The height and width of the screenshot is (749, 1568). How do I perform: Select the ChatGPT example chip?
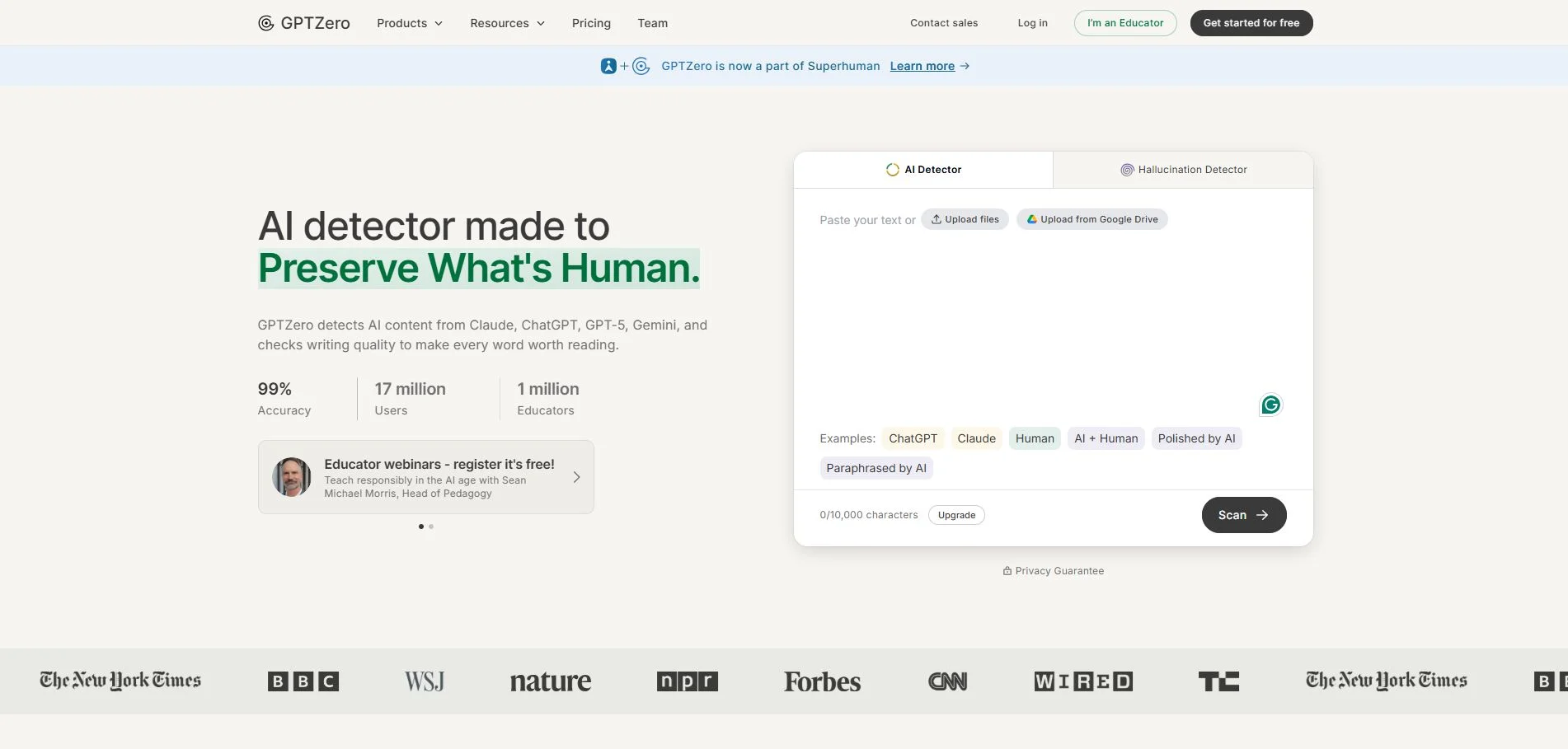click(913, 438)
